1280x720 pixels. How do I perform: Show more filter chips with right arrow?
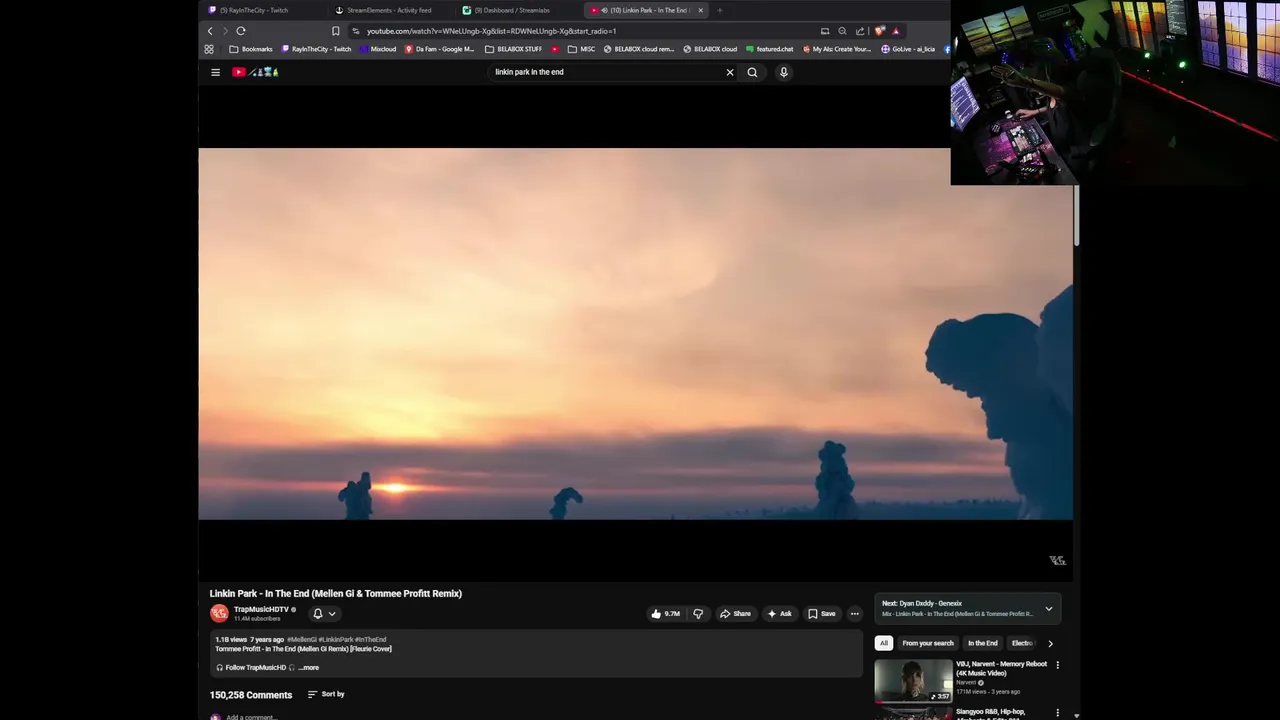1050,644
